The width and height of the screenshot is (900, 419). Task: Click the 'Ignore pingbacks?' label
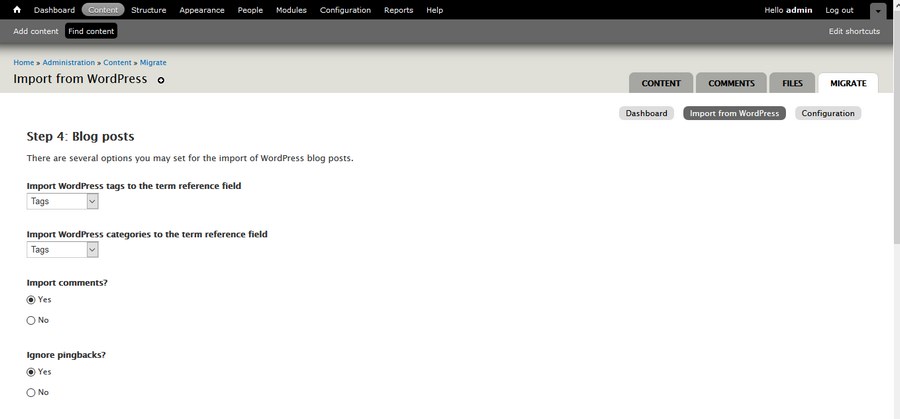(66, 355)
